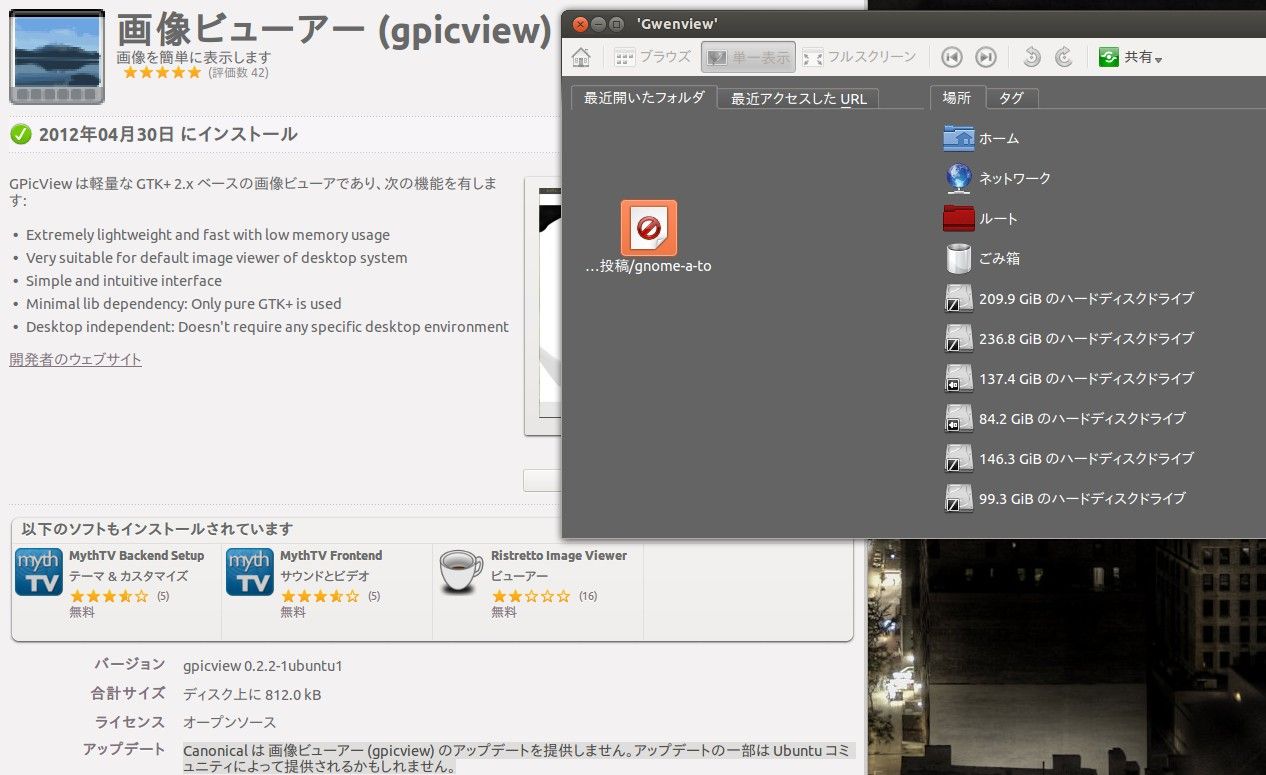Click the MythTV Backend Setup icon

click(x=39, y=572)
